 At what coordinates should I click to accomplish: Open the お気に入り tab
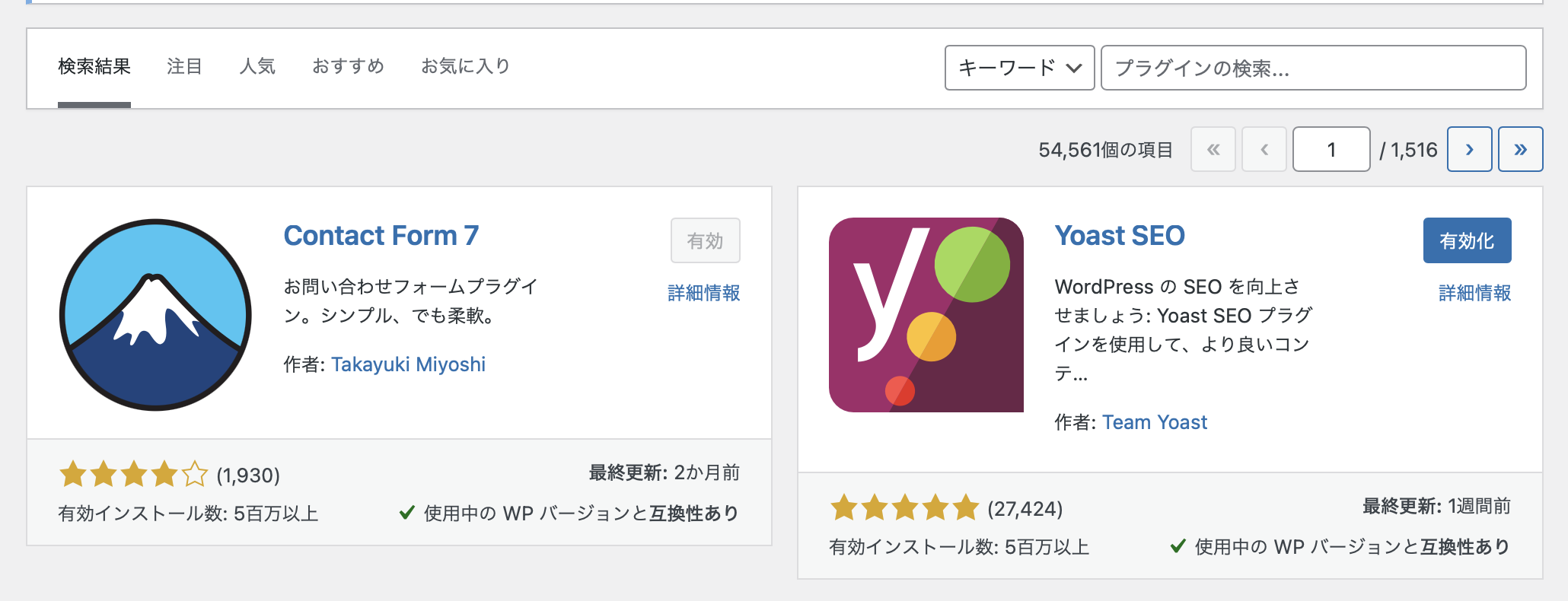click(465, 67)
